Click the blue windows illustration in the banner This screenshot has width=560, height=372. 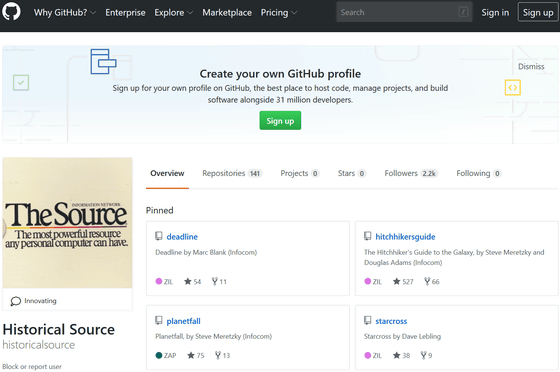pos(103,61)
